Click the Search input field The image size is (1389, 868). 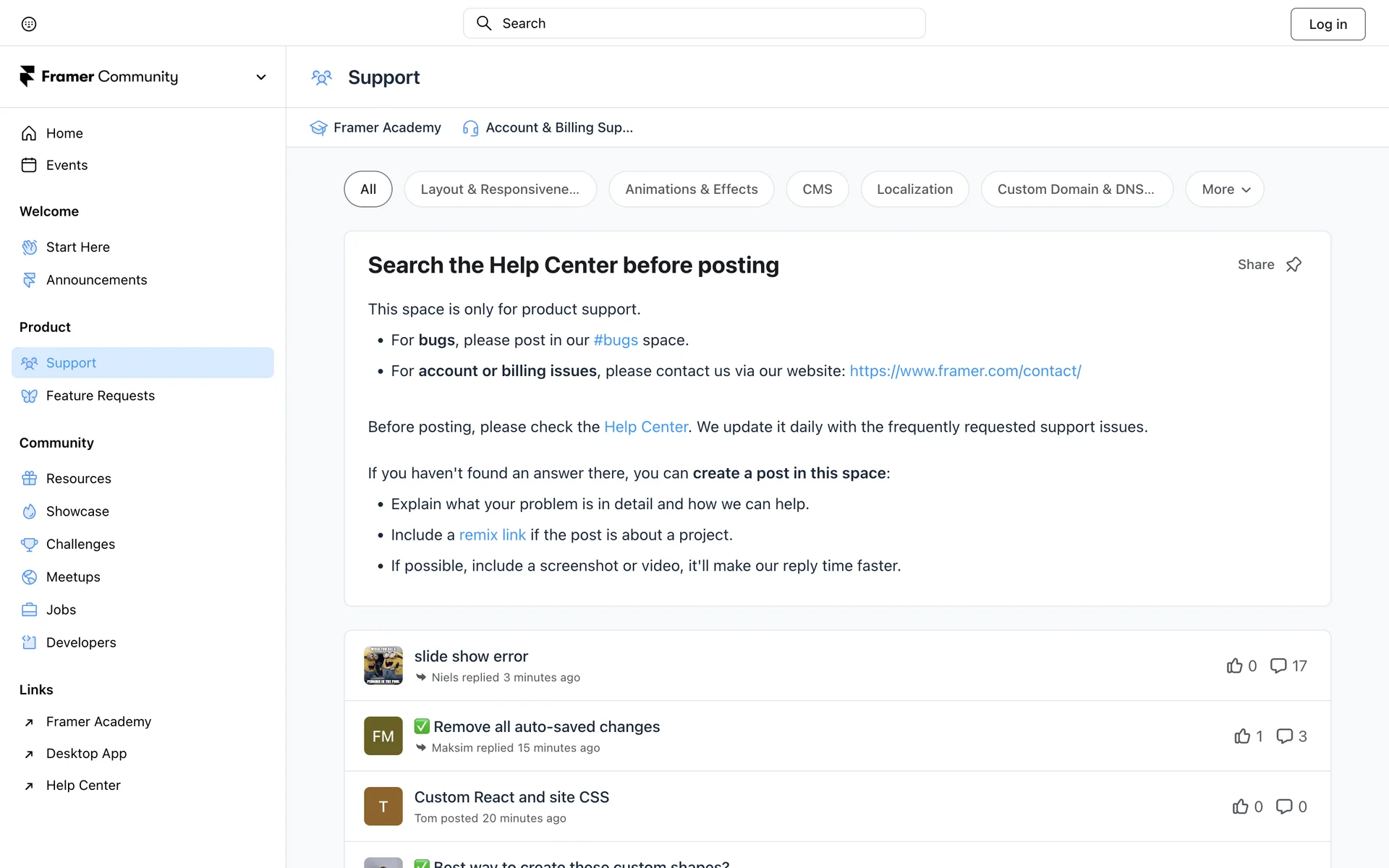click(x=694, y=23)
